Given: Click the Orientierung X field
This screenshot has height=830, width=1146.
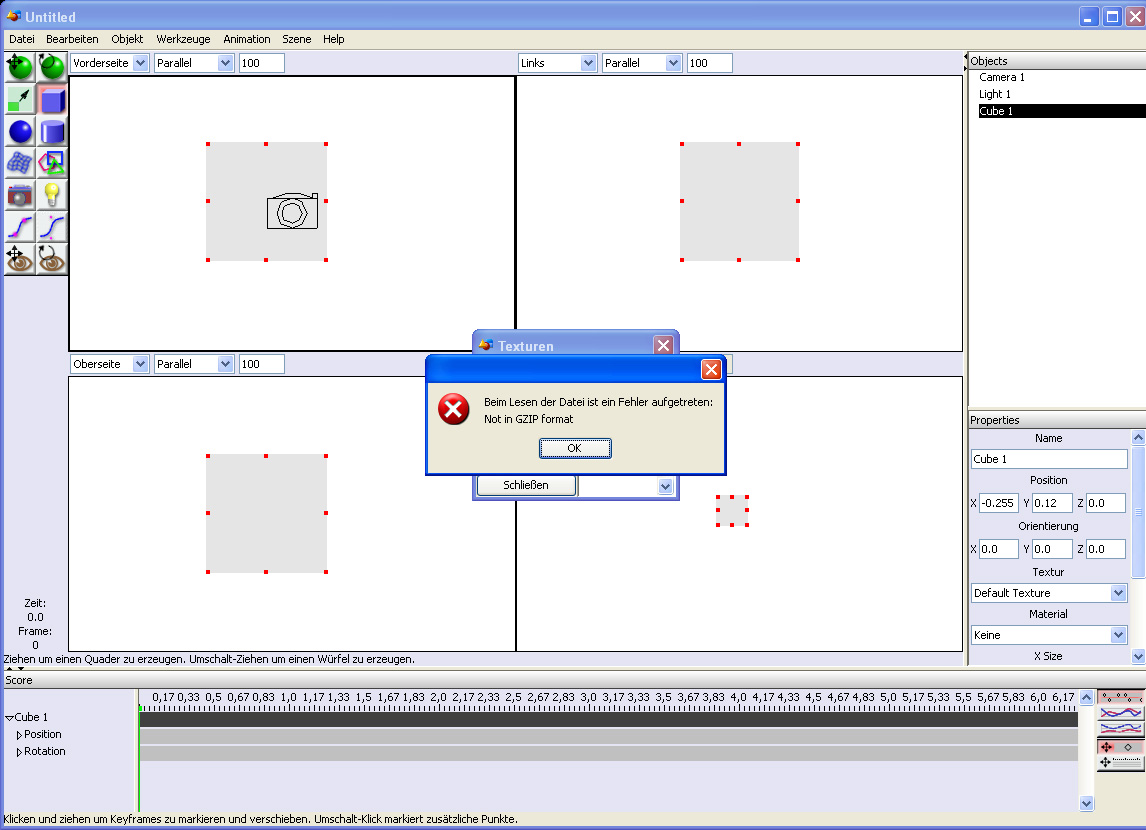Looking at the screenshot, I should pyautogui.click(x=998, y=549).
